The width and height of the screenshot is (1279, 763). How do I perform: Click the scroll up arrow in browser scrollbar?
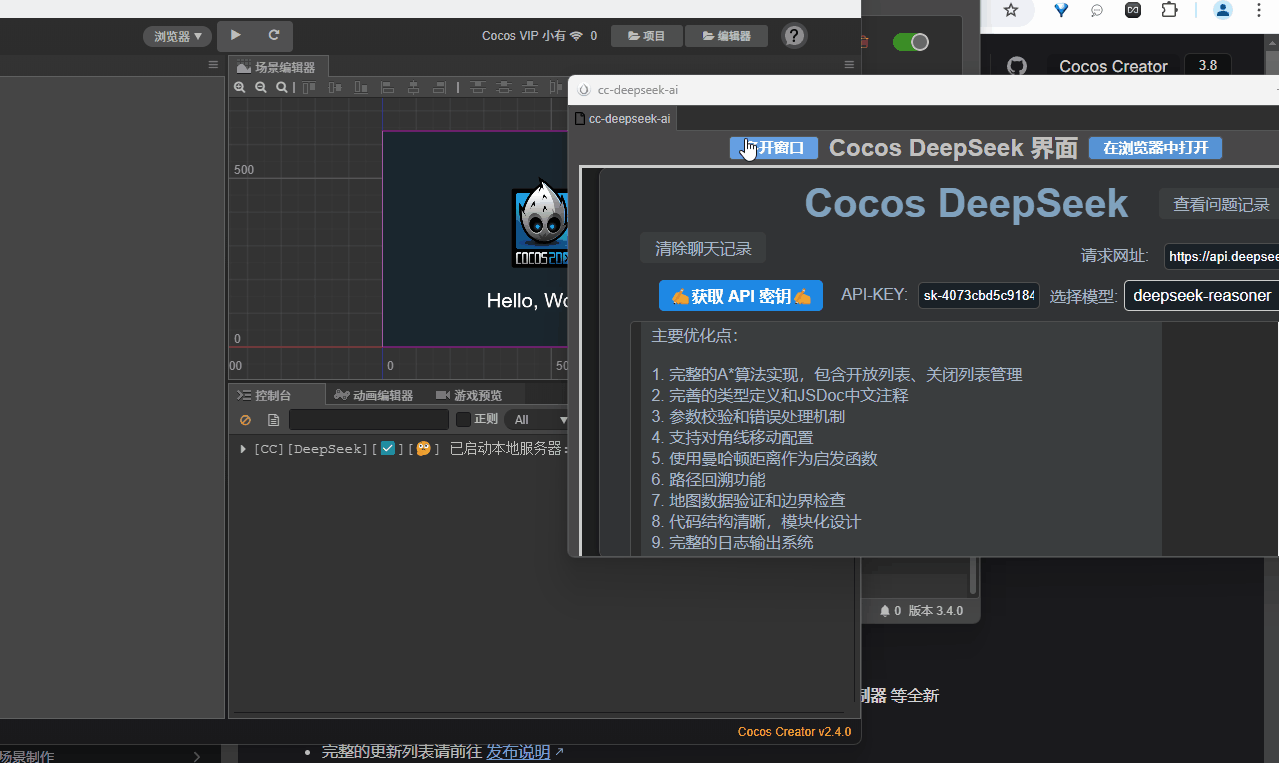(1271, 42)
